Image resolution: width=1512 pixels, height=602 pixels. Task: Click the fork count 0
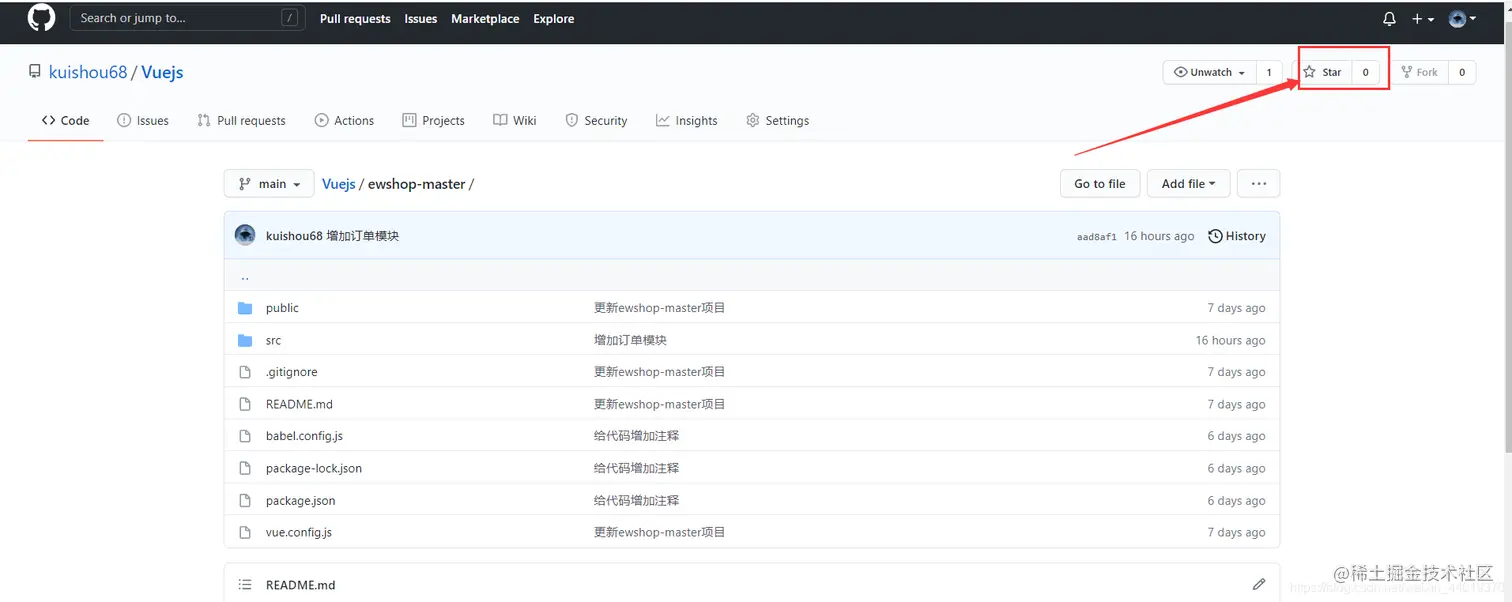coord(1462,72)
